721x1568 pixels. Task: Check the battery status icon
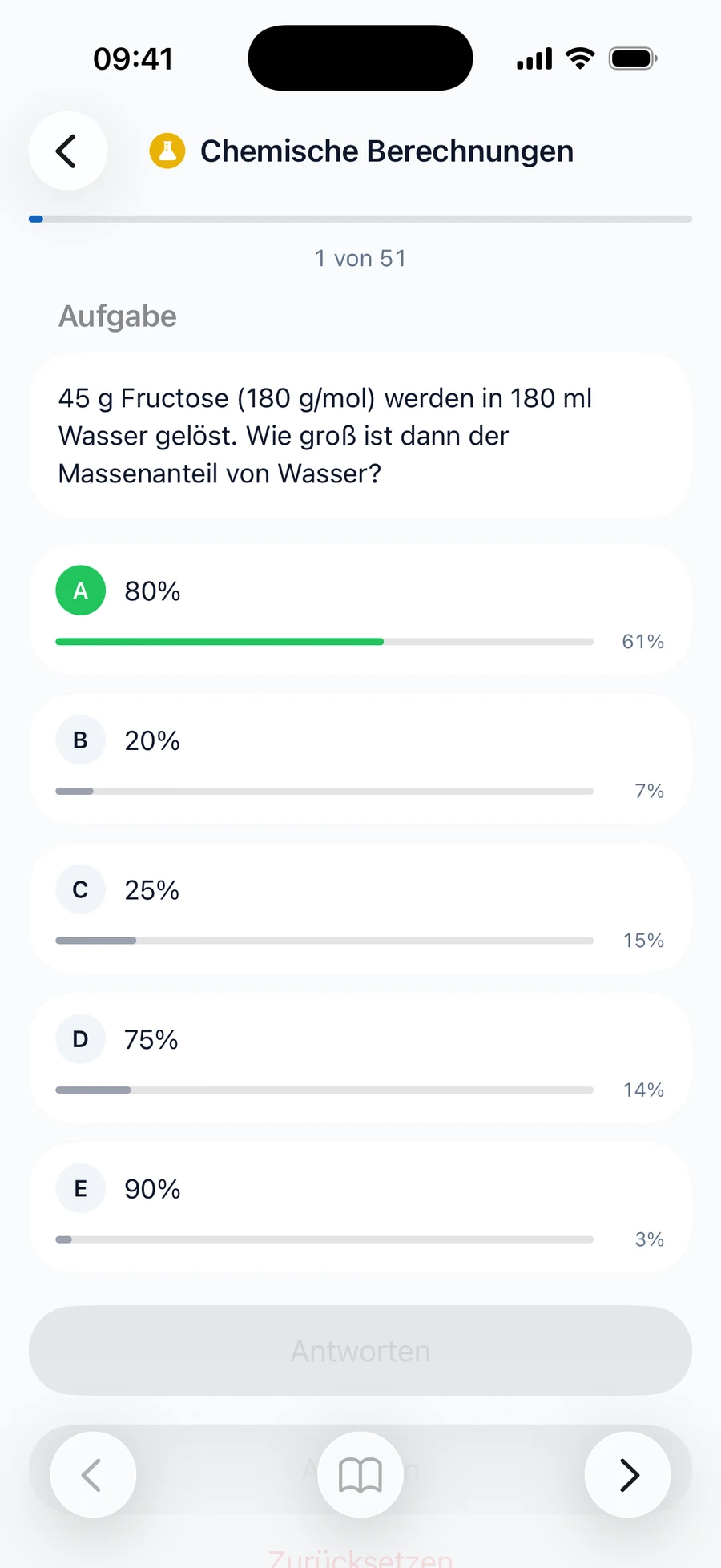click(633, 58)
